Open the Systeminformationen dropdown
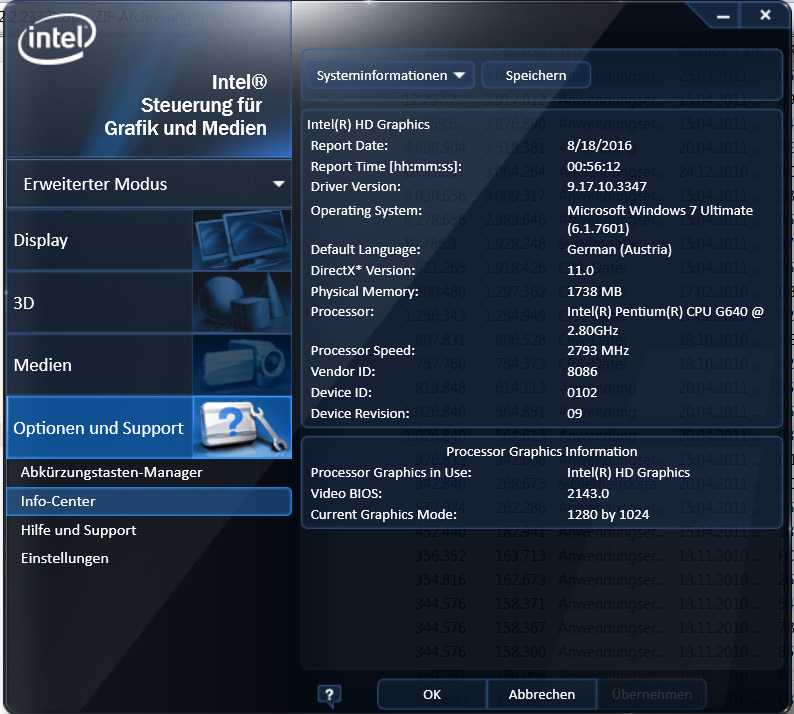The height and width of the screenshot is (714, 794). [390, 75]
